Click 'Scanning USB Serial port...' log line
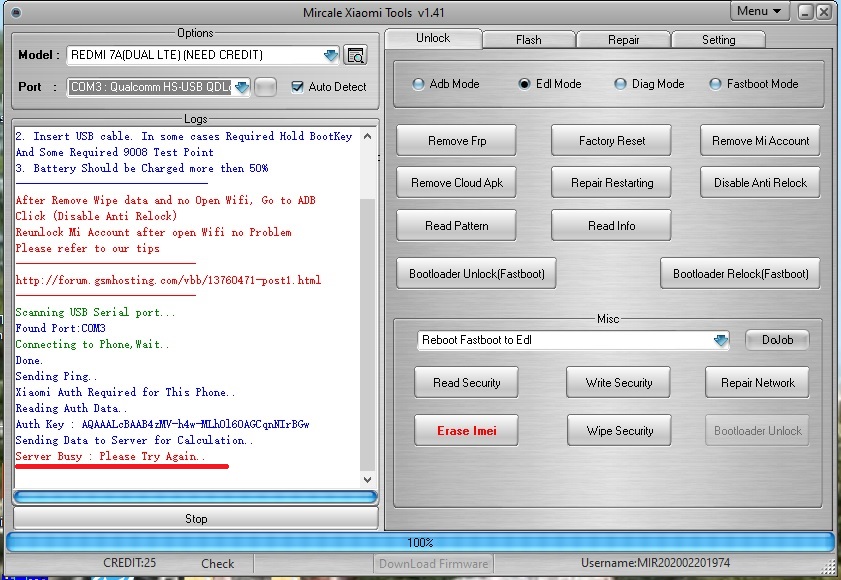The height and width of the screenshot is (580, 841). [95, 312]
